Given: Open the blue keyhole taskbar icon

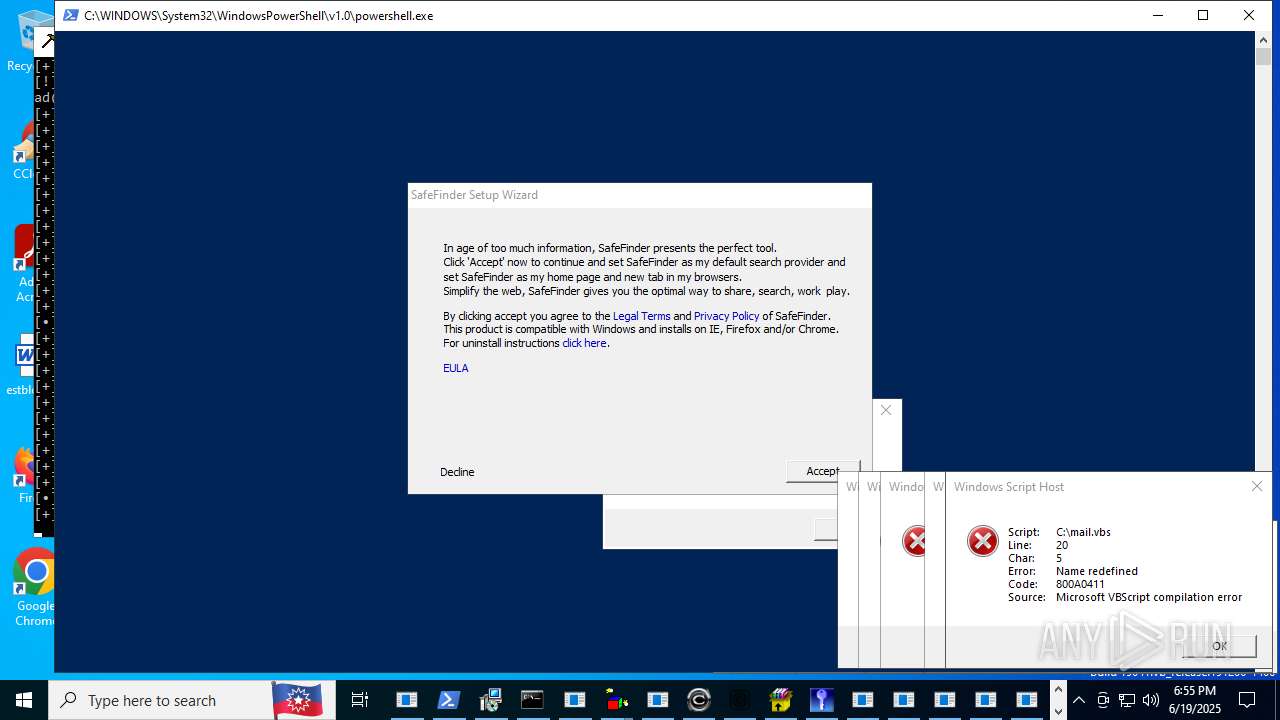Looking at the screenshot, I should (x=822, y=700).
